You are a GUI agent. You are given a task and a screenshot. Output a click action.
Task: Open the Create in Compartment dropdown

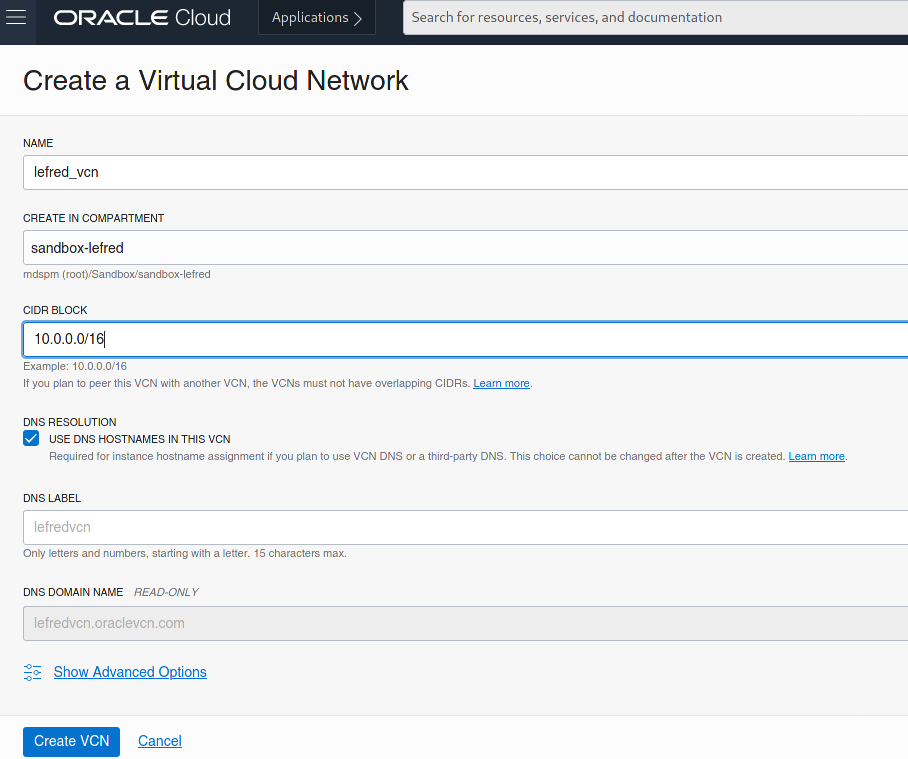(x=466, y=248)
